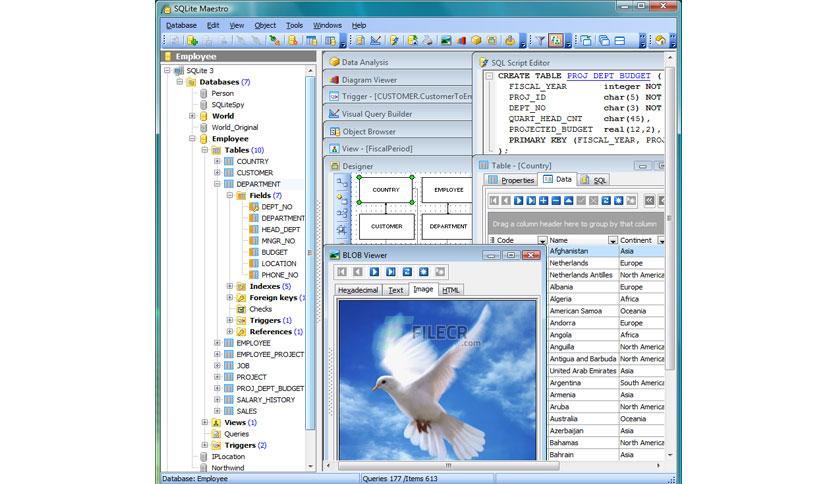Screen dimensions: 836x484
Task: Open the Object menu
Action: pos(265,25)
